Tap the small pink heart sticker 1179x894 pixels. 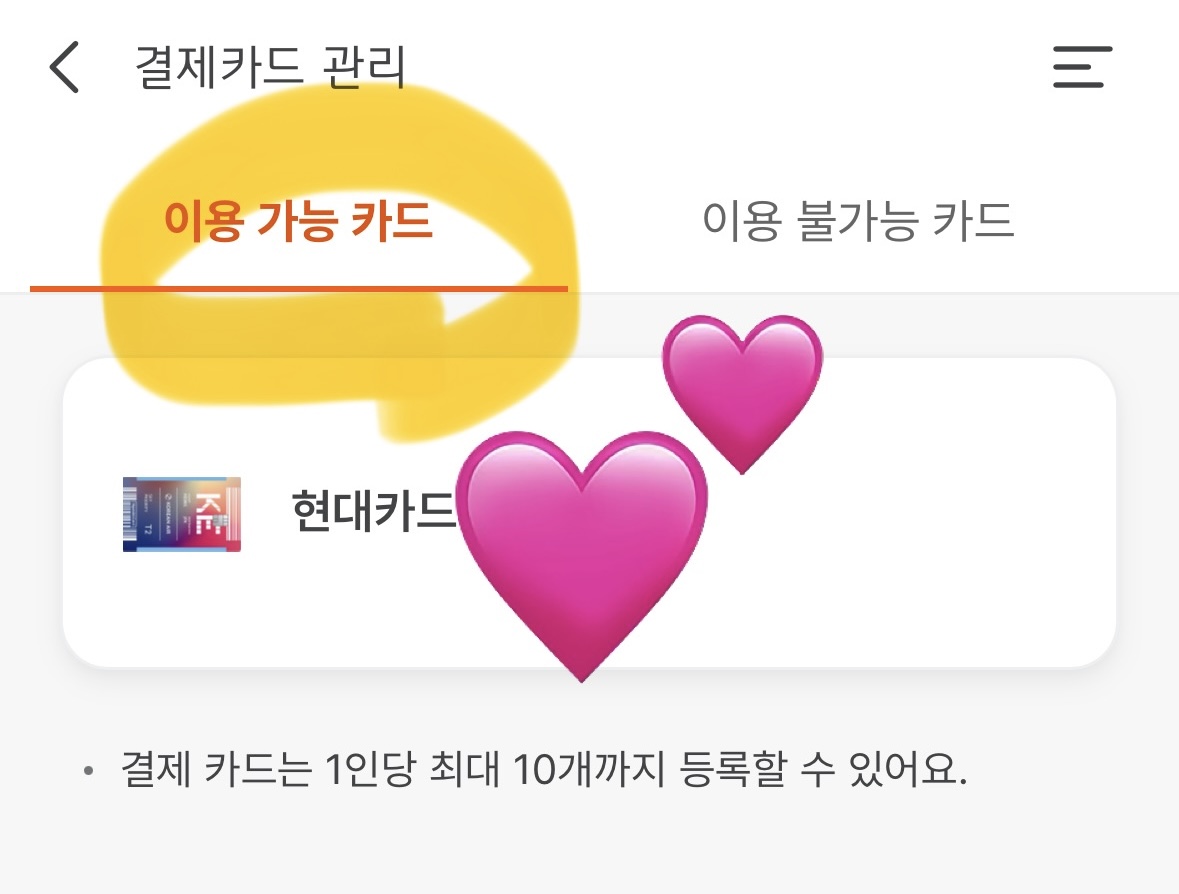(742, 393)
